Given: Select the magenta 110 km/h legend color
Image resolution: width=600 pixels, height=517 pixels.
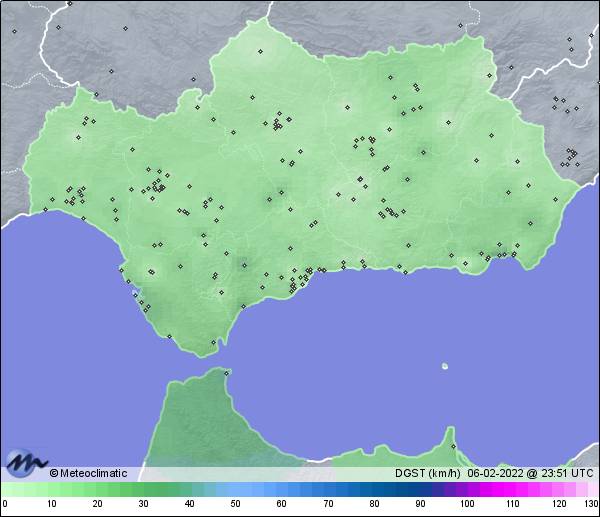Looking at the screenshot, I should pos(511,490).
